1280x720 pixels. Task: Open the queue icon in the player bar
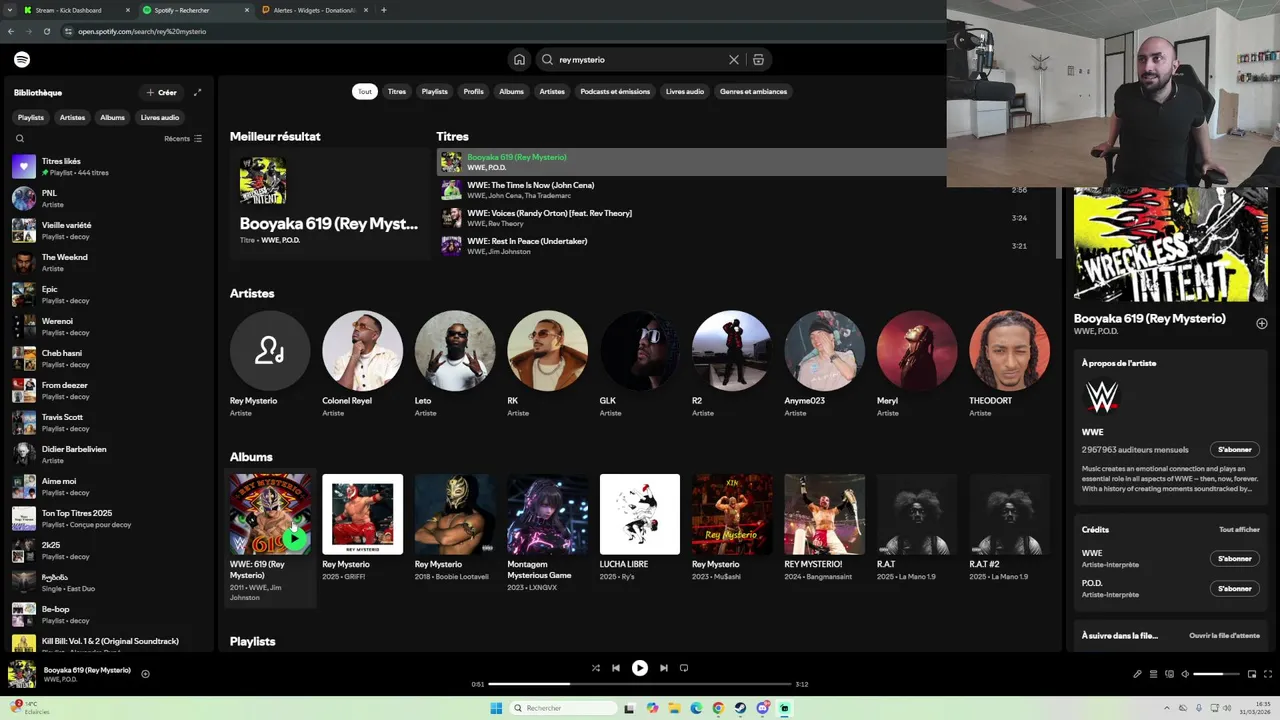click(x=1153, y=674)
